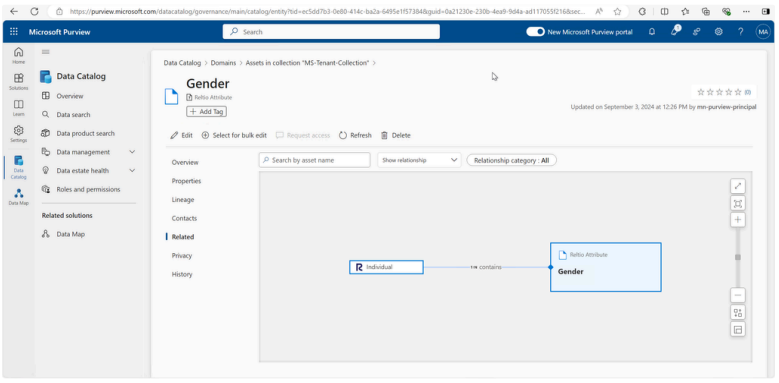Rate the asset with the fifth star
Viewport: 779px width, 383px height.
(x=738, y=92)
